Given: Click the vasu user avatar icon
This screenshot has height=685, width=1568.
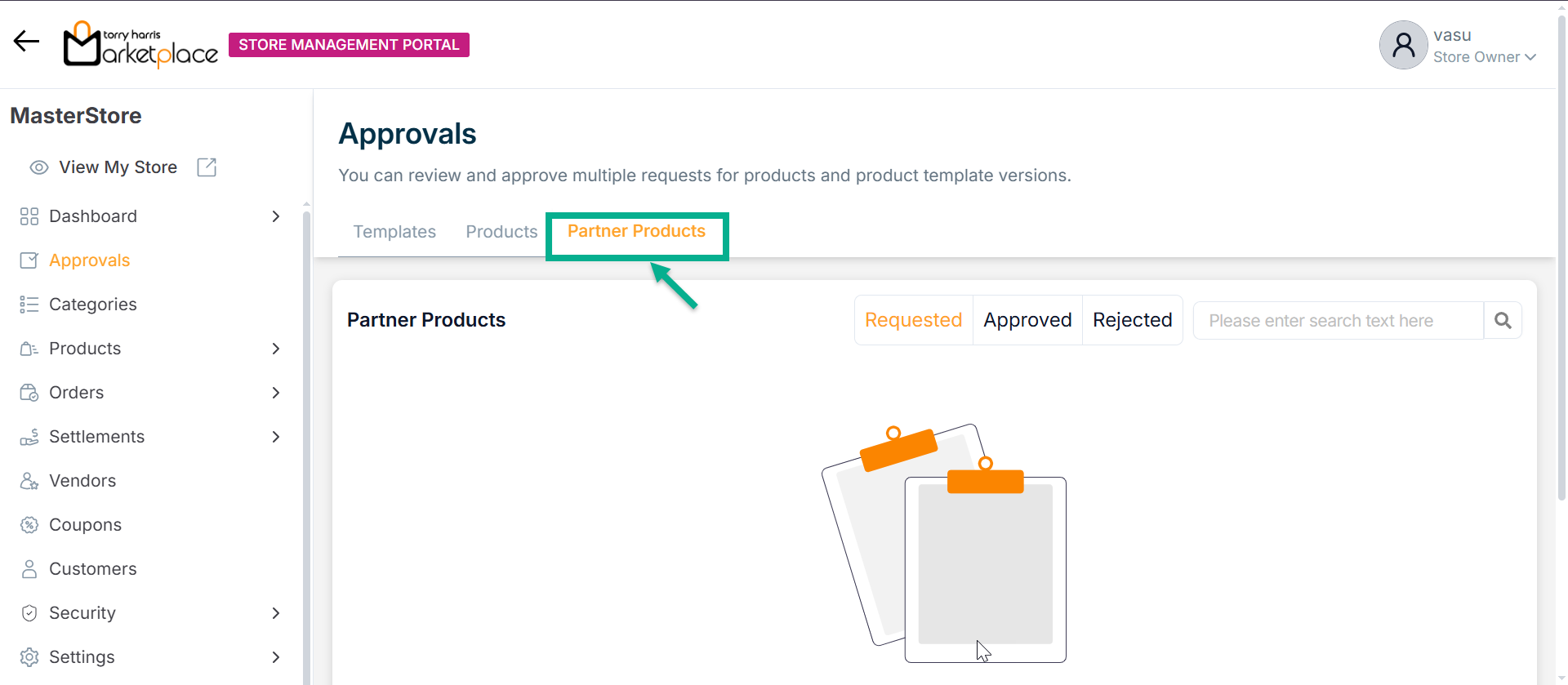Looking at the screenshot, I should pyautogui.click(x=1403, y=45).
